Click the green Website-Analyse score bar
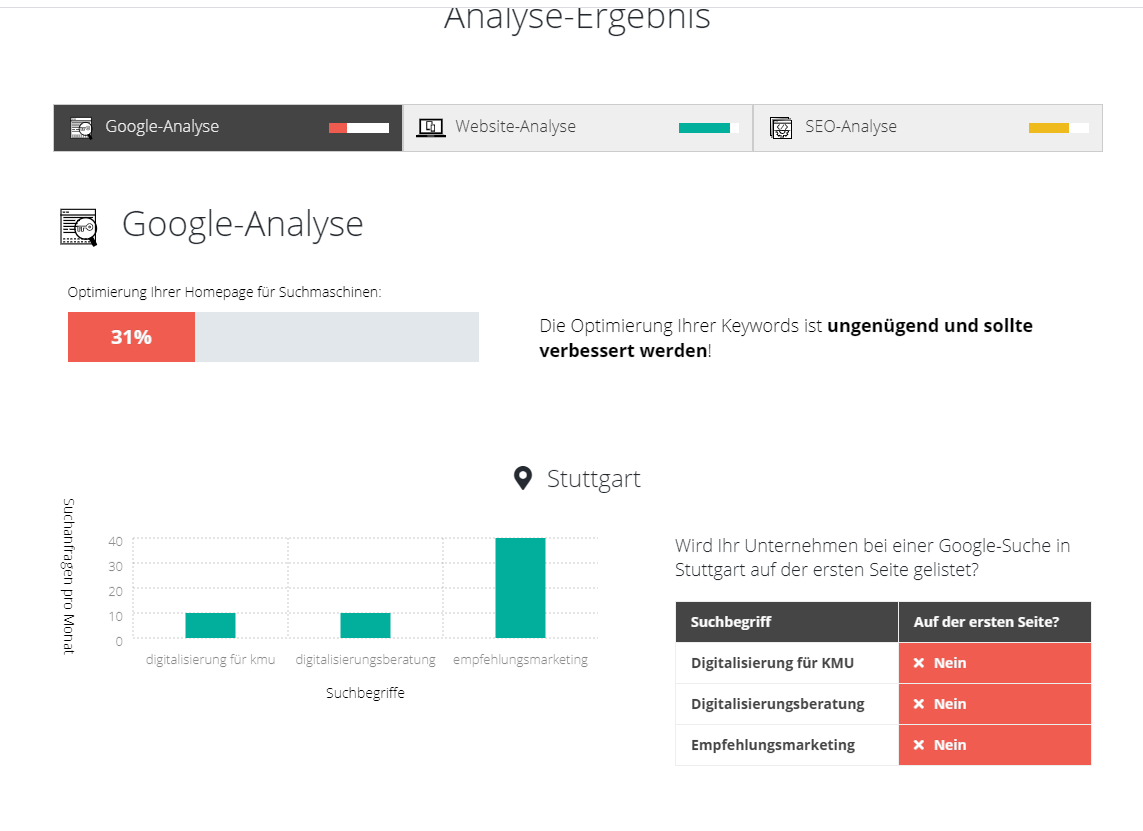The width and height of the screenshot is (1143, 831). pos(705,128)
